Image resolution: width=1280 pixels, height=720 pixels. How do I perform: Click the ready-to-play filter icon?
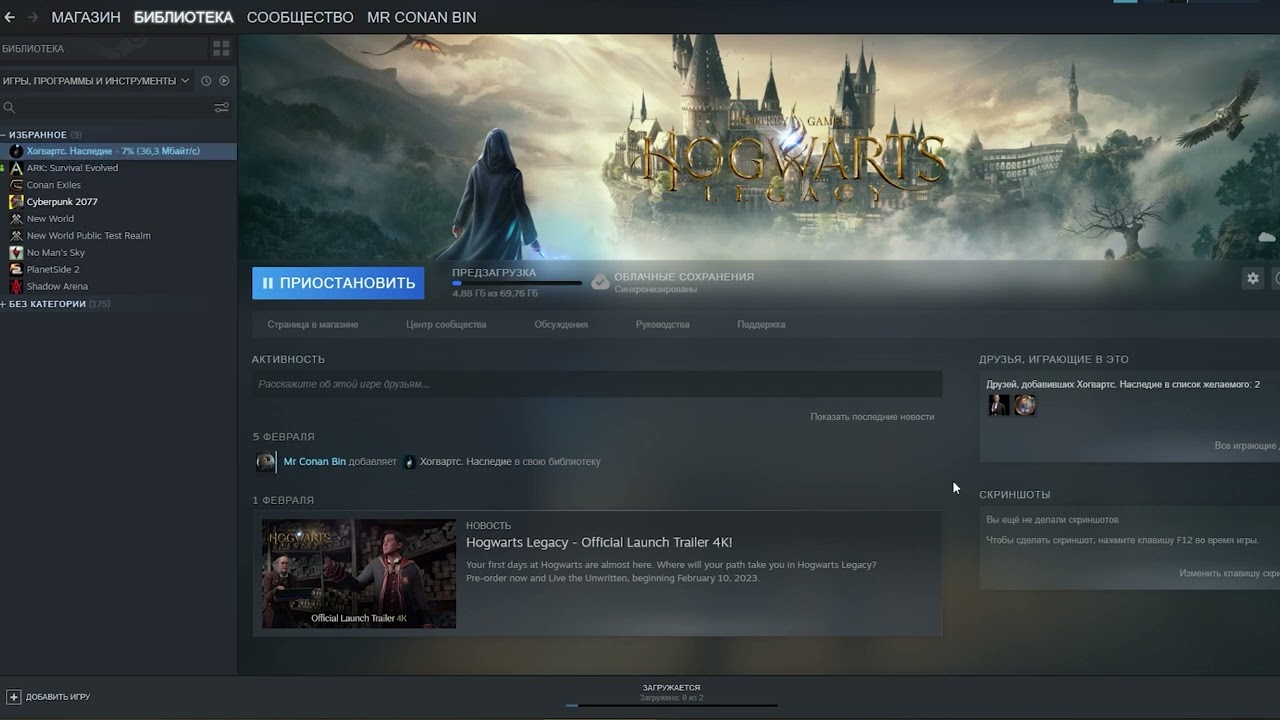pos(224,81)
